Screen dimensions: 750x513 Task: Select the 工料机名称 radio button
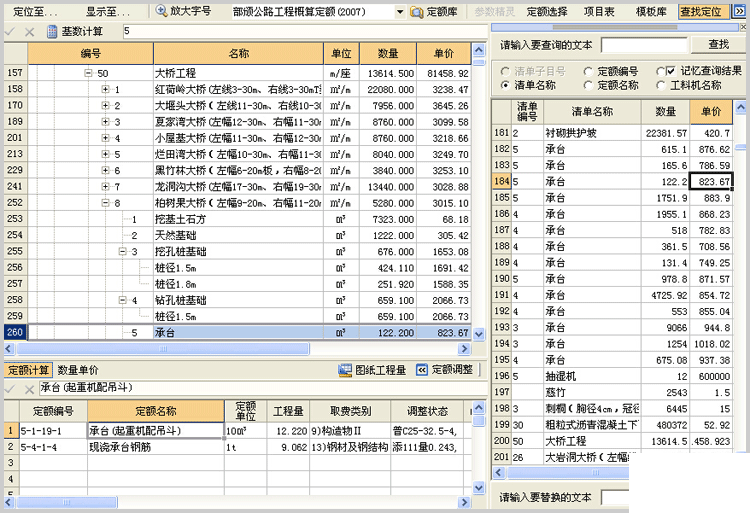pyautogui.click(x=661, y=85)
